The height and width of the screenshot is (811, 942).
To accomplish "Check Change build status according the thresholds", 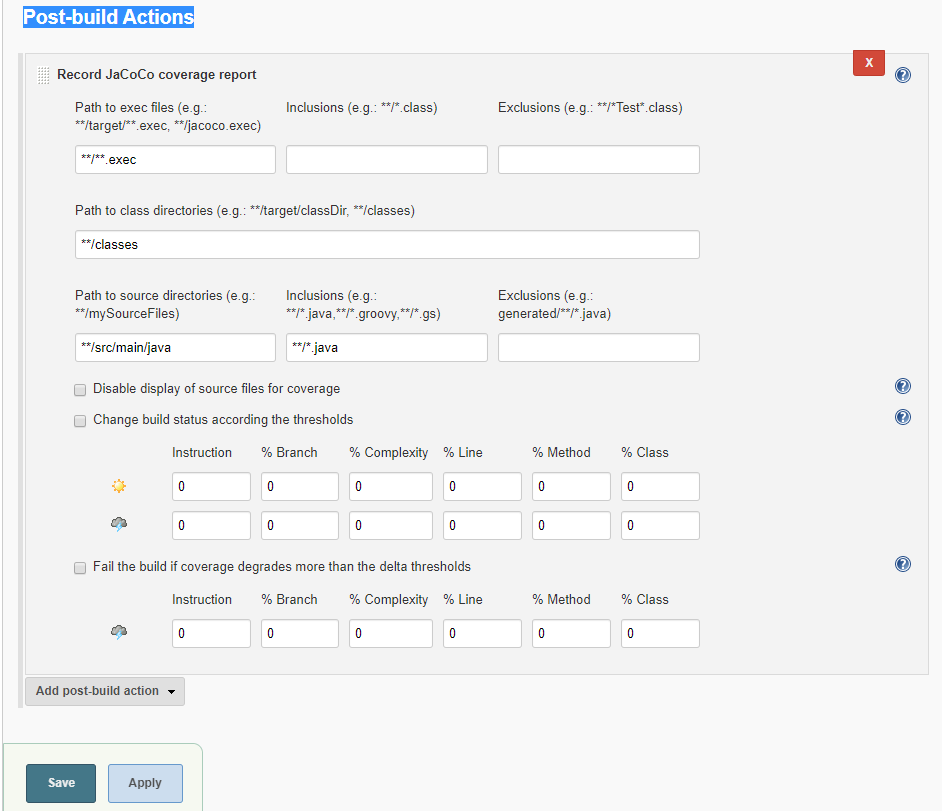I will (x=80, y=421).
